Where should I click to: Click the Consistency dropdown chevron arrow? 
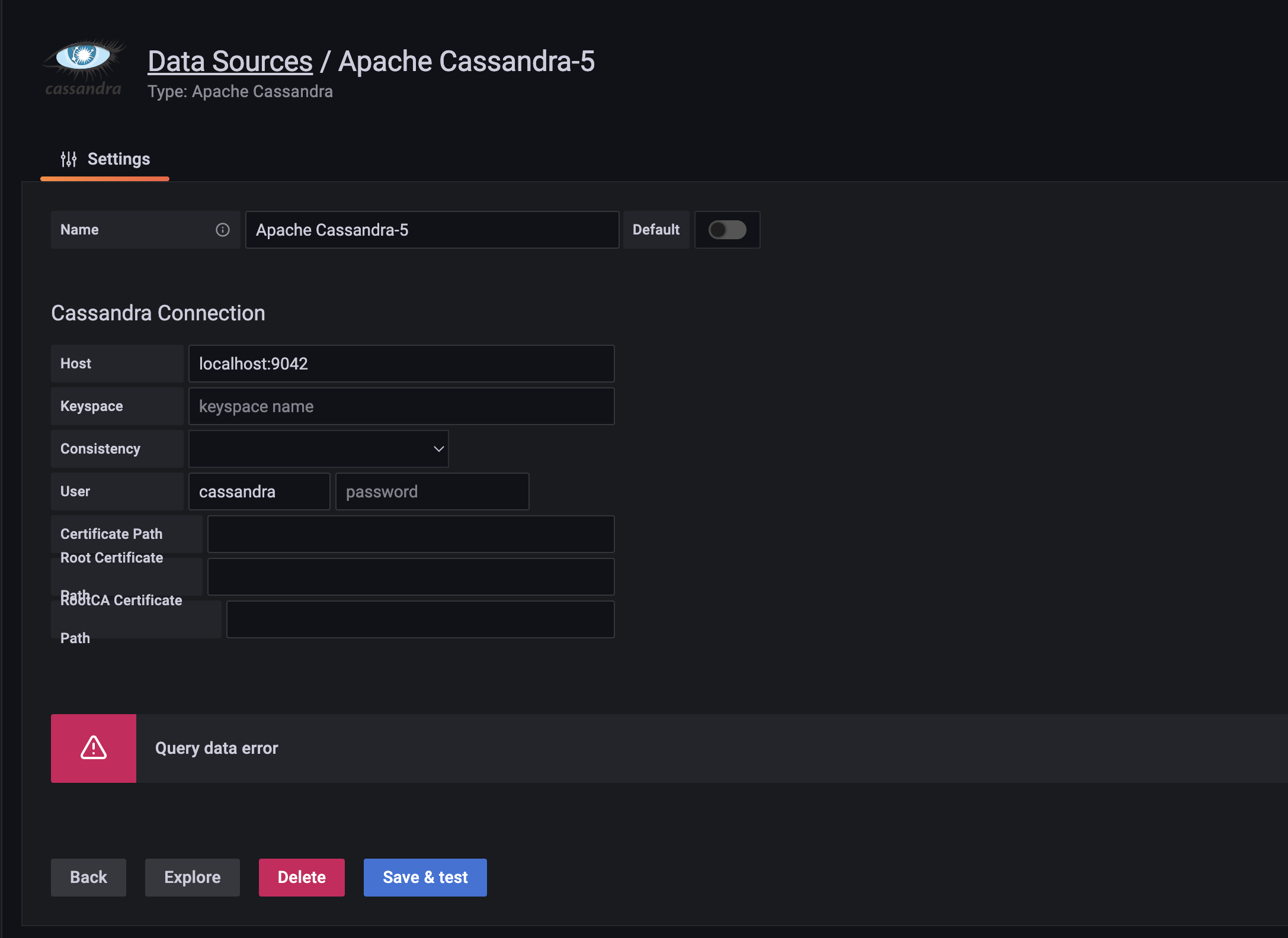point(438,449)
